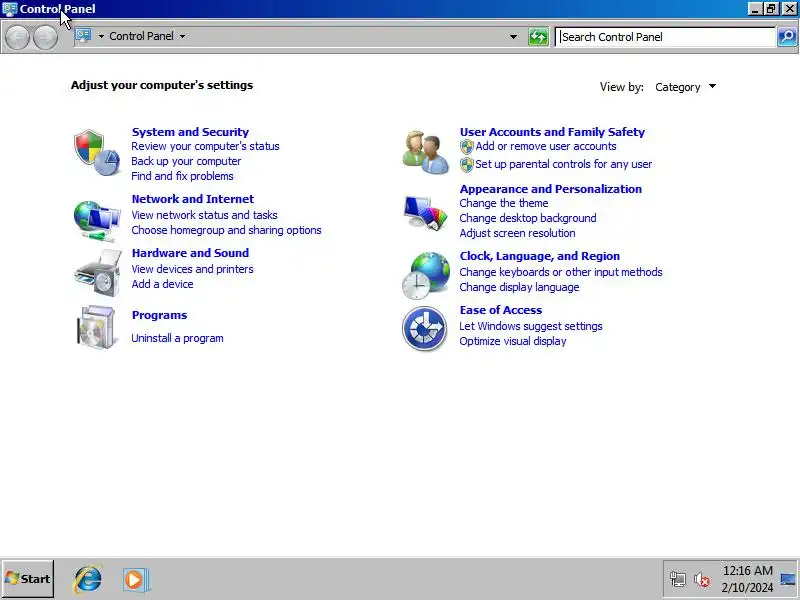
Task: Open the Hardware and Sound heading link
Action: [190, 253]
